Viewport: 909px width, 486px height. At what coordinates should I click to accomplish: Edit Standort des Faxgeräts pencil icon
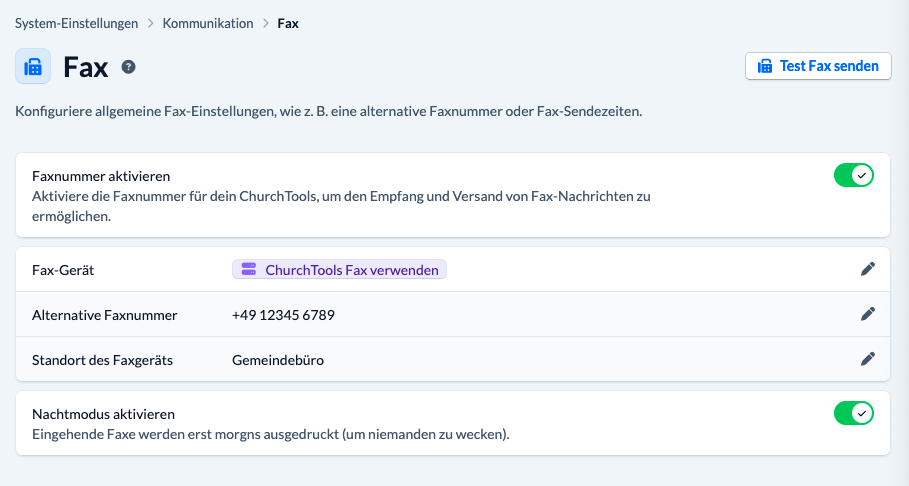coord(867,359)
